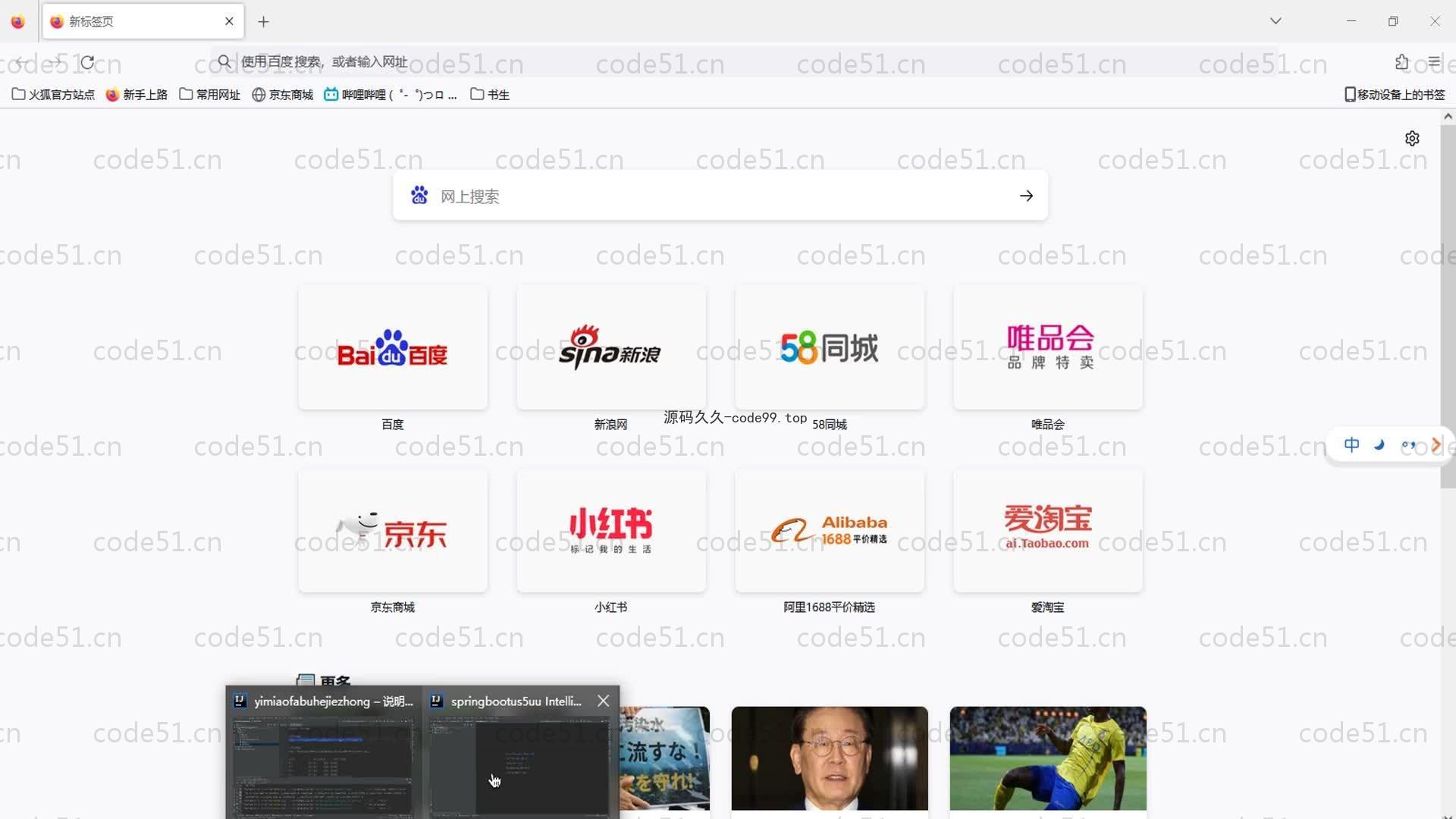
Task: Close the 新标签页 tab
Action: (x=229, y=21)
